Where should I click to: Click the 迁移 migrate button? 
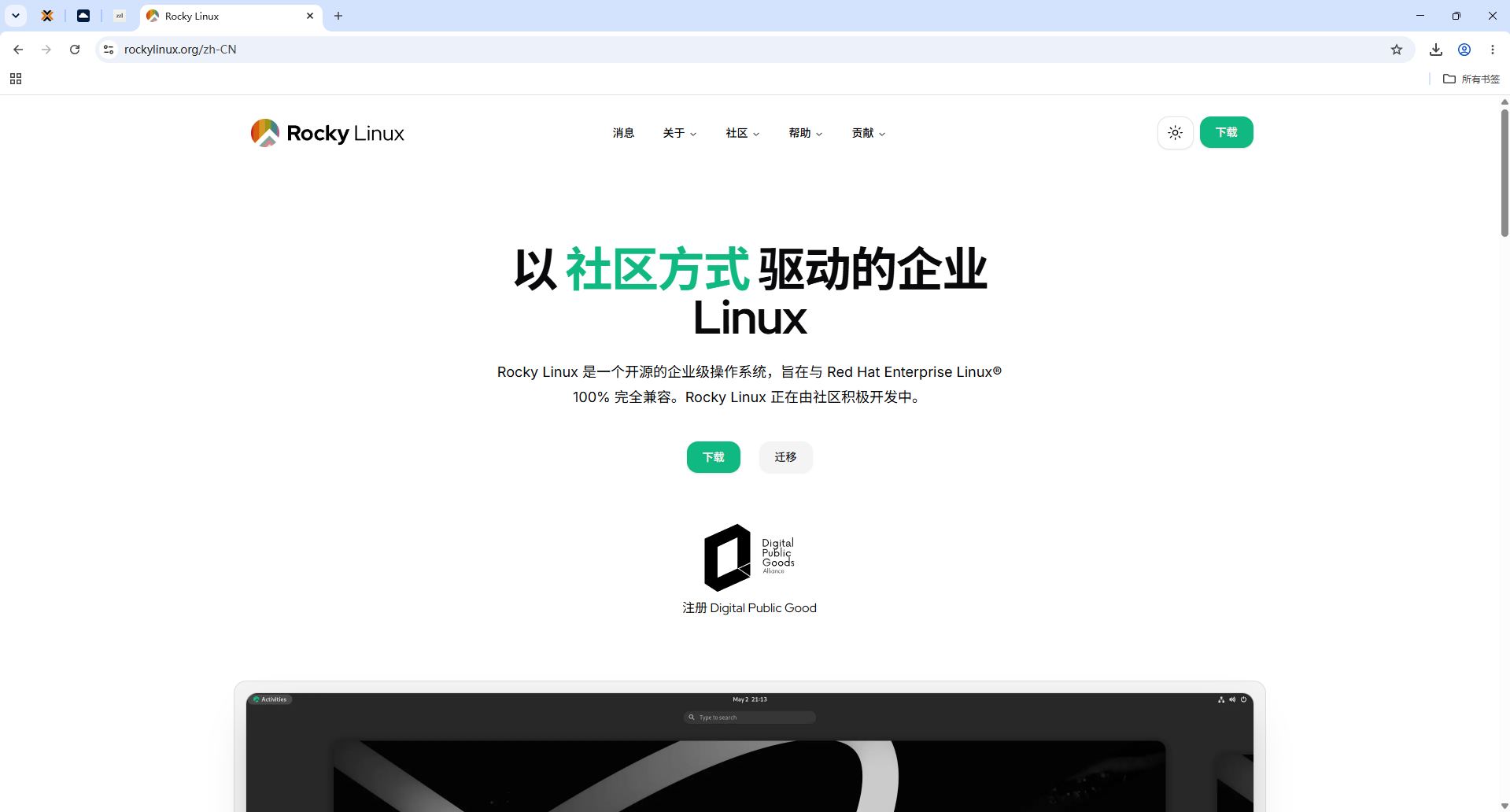785,457
